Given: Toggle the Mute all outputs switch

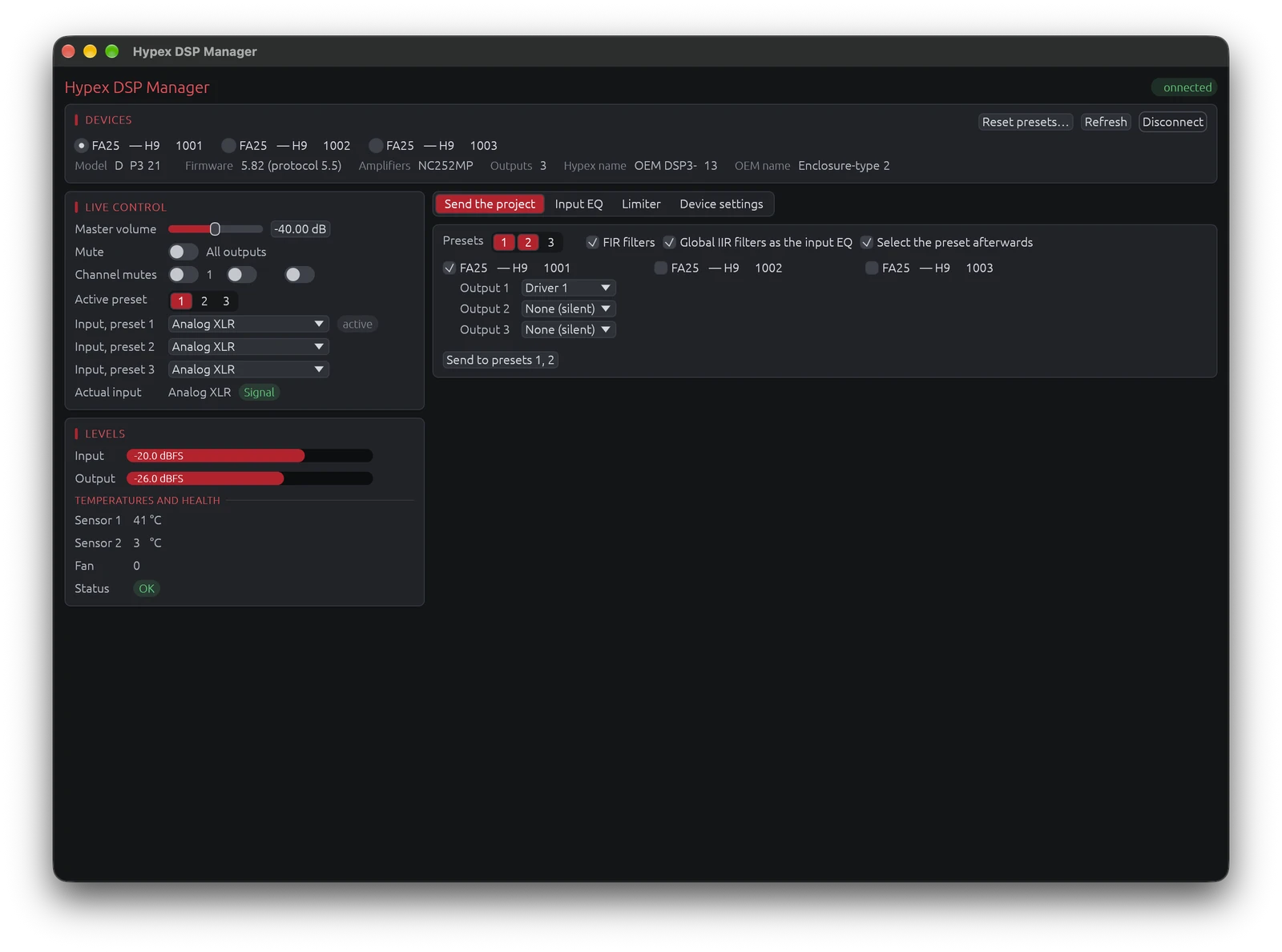Looking at the screenshot, I should click(183, 252).
